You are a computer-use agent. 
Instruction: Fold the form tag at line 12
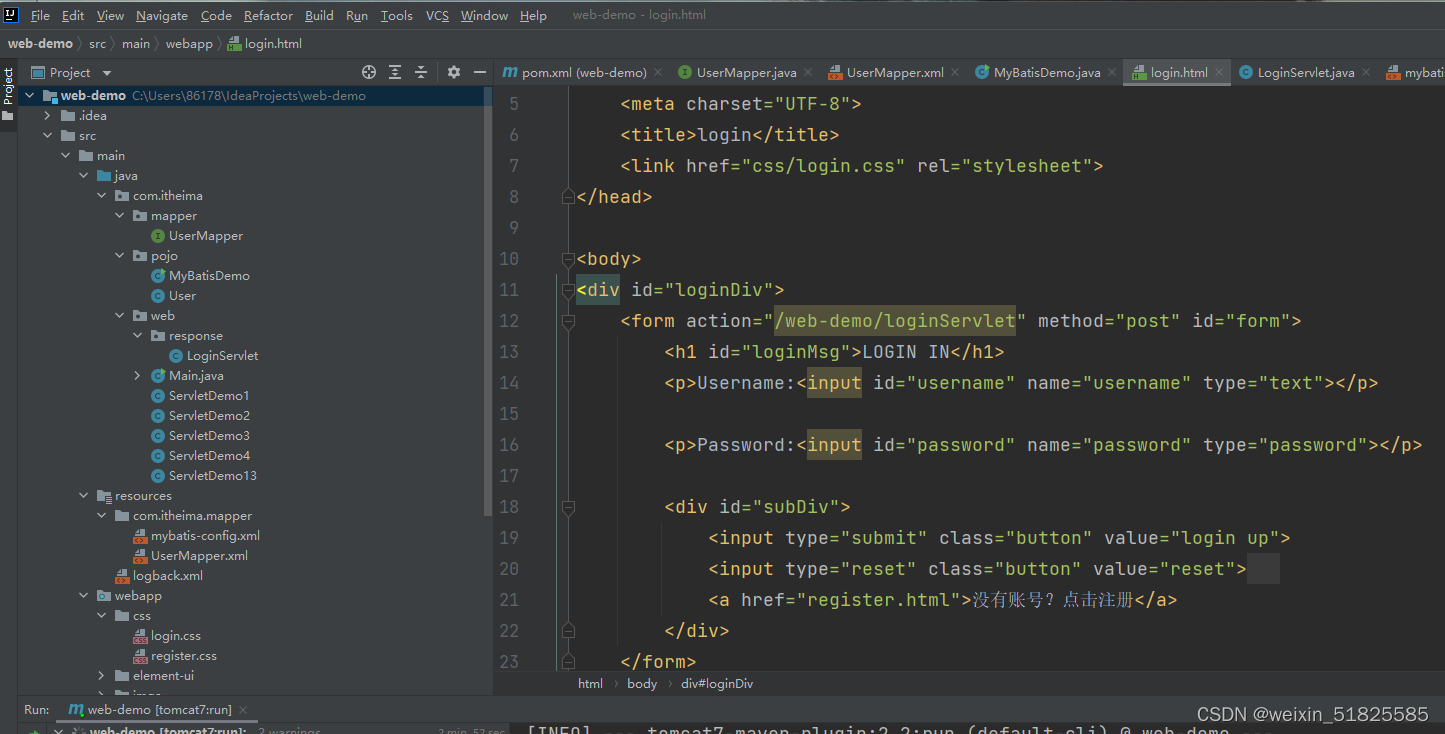pos(568,321)
